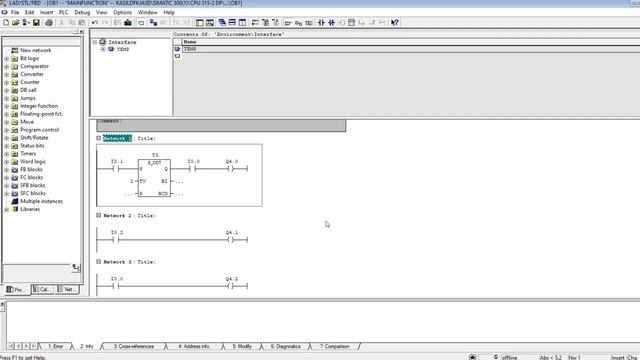Viewport: 640px width, 360px height.
Task: Click the Cut toolbar icon
Action: coord(62,22)
